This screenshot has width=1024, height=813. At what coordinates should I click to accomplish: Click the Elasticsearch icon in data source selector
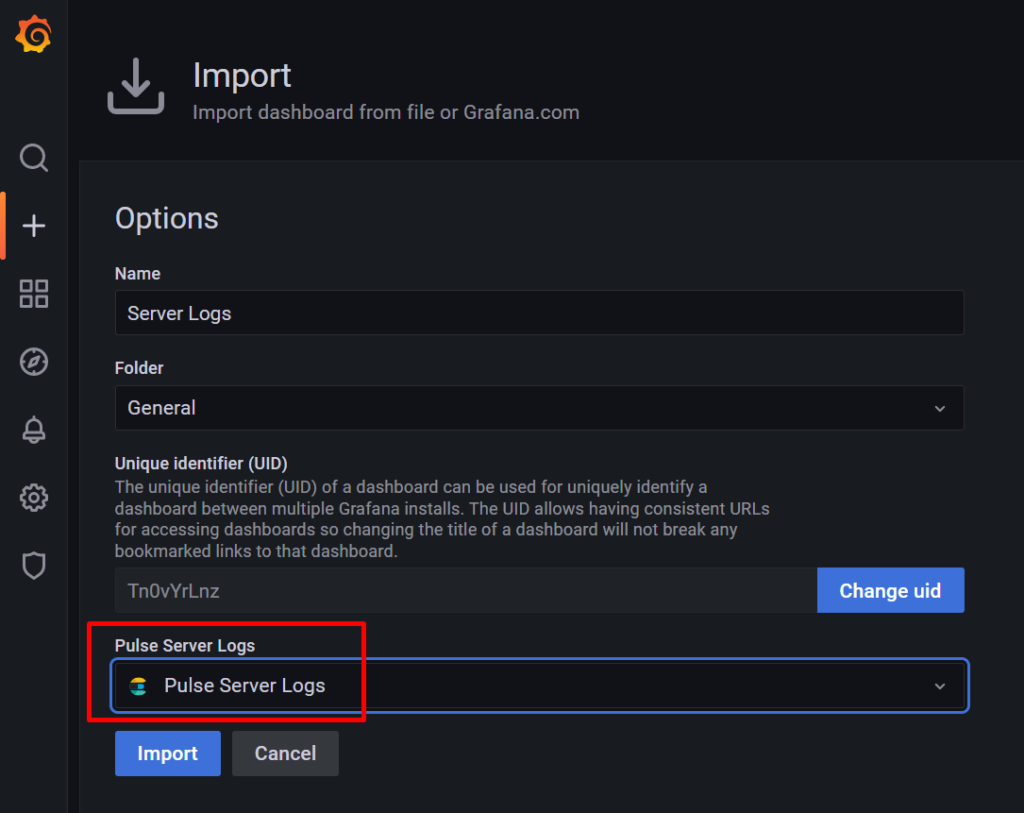[139, 686]
